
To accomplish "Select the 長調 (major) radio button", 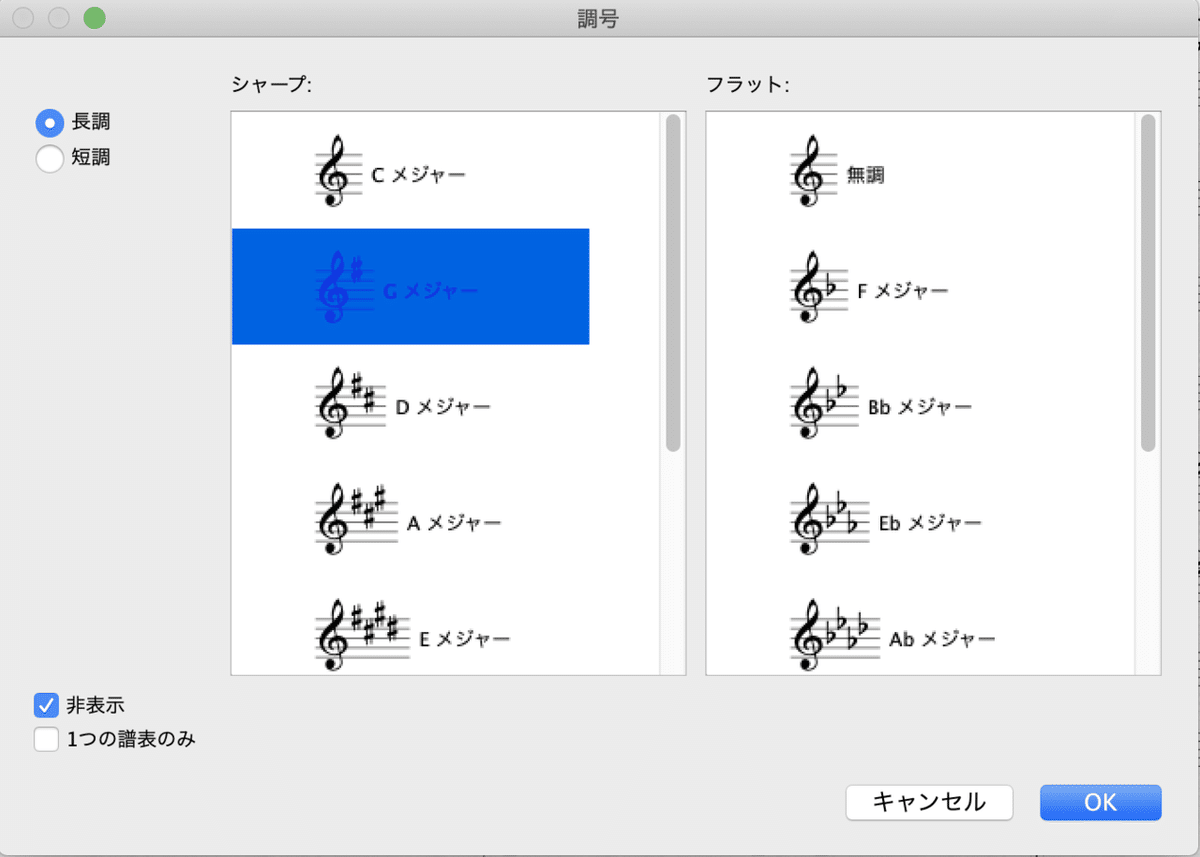I will click(x=49, y=122).
